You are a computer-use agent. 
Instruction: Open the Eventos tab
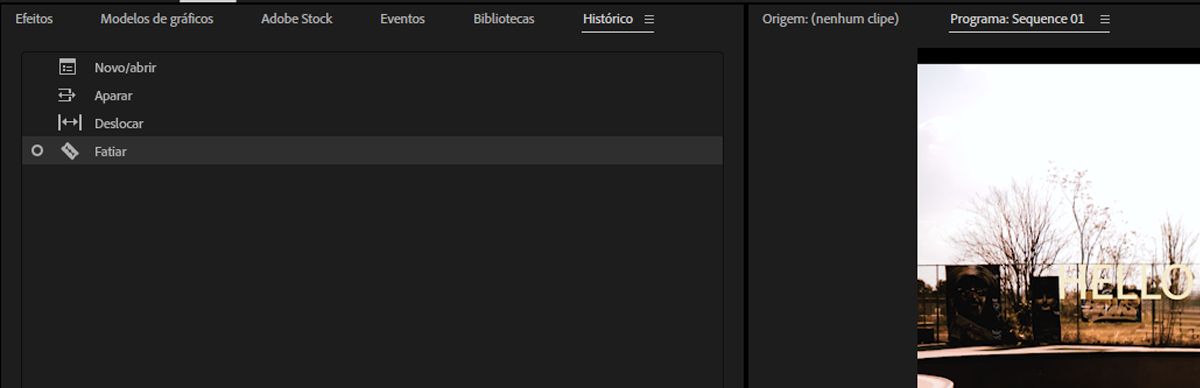pos(402,19)
